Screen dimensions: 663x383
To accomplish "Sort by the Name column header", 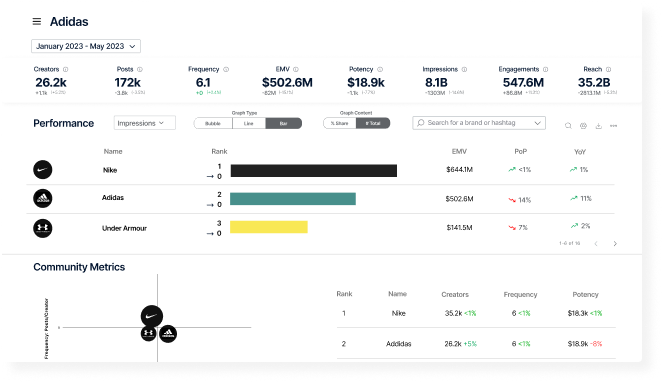I will (x=113, y=151).
